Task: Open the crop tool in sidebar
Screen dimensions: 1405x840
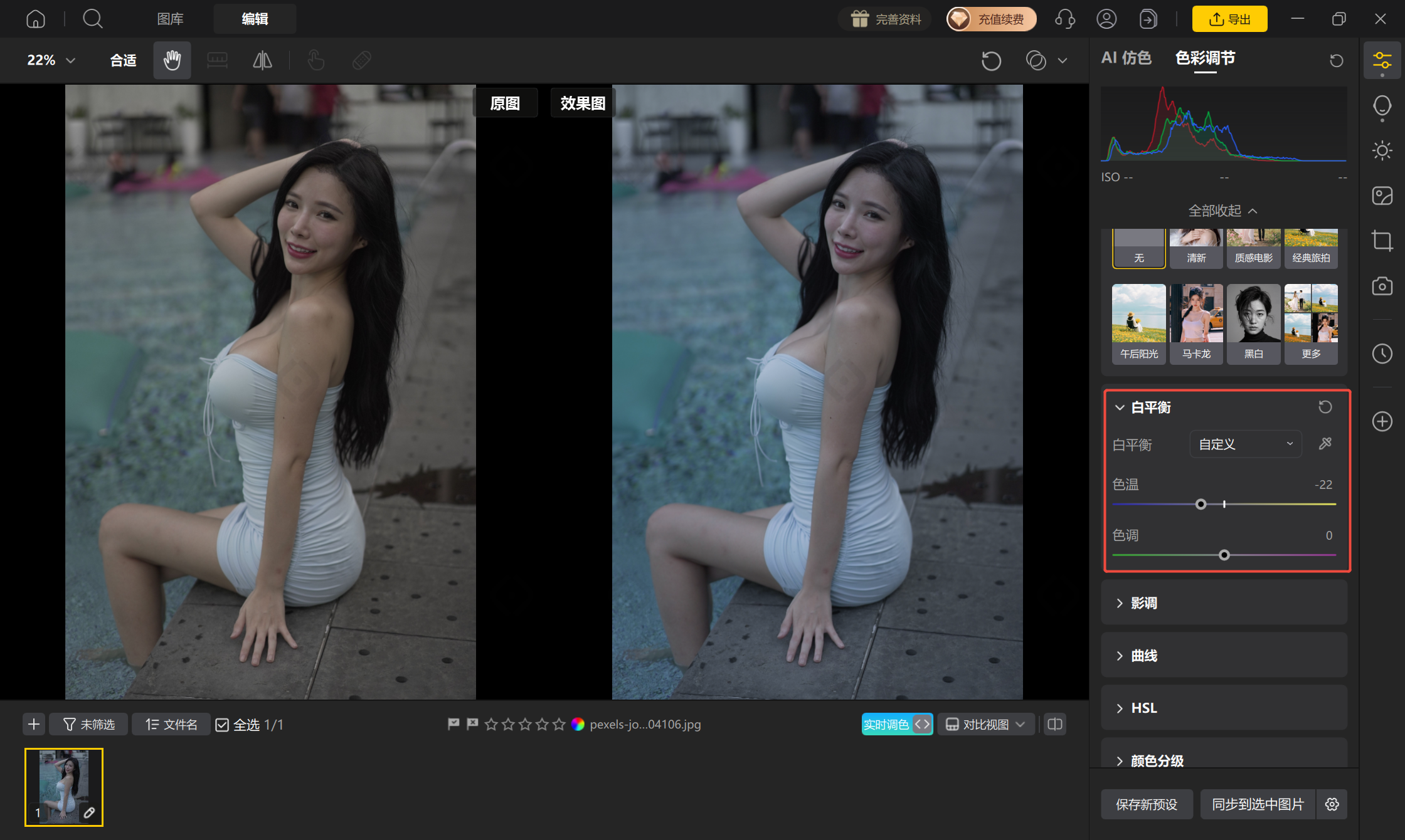Action: pos(1382,241)
